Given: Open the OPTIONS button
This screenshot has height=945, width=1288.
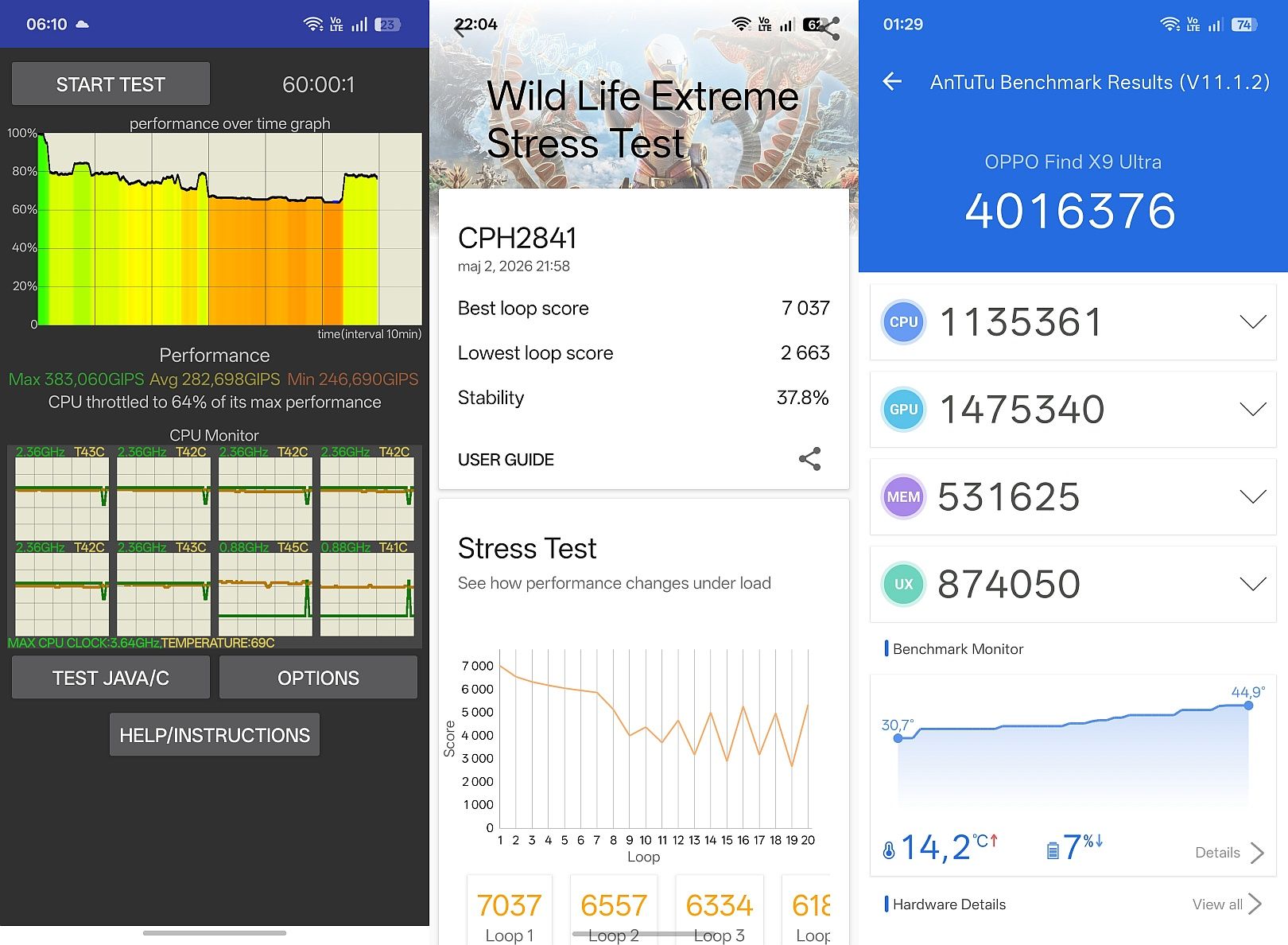Looking at the screenshot, I should (x=318, y=678).
